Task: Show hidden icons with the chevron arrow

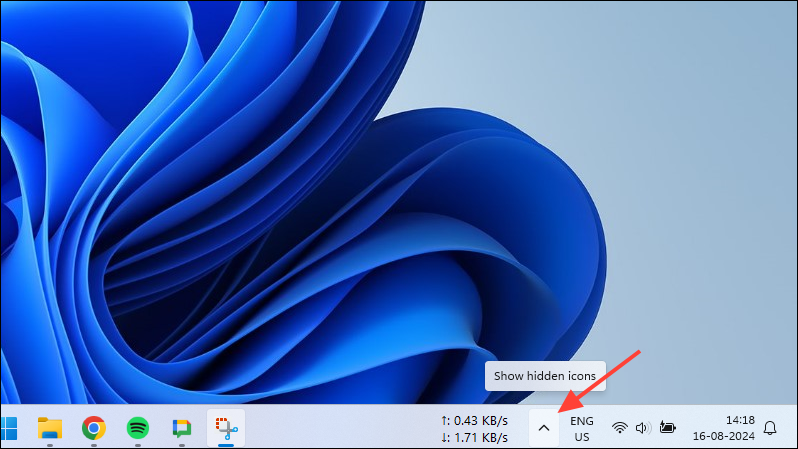Action: 544,428
